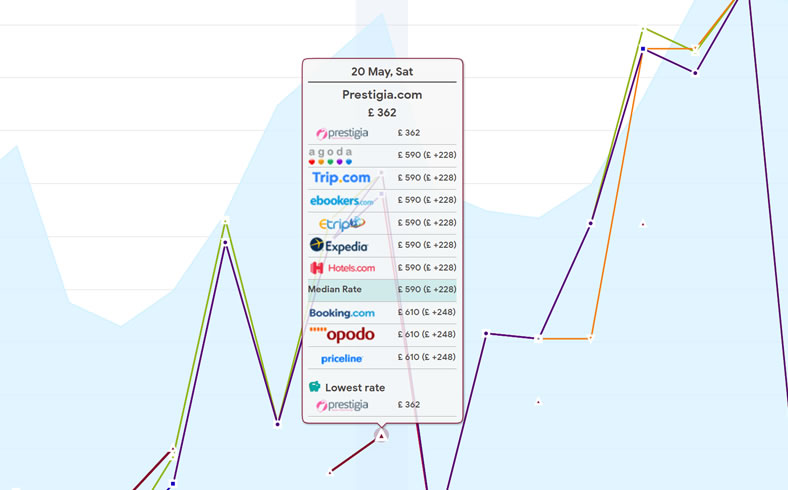Viewport: 788px width, 490px height.
Task: Click the ebookers price '£ 590 (£ +228)'
Action: [x=427, y=200]
